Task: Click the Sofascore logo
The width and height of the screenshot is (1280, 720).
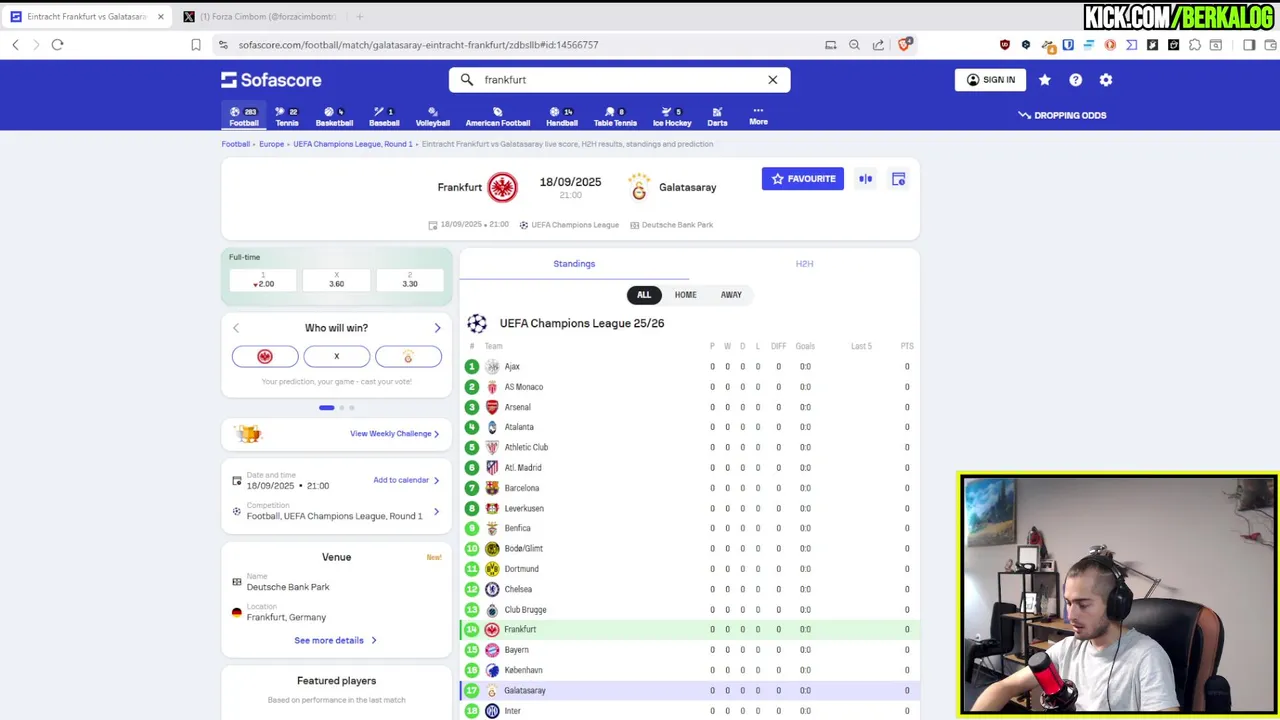Action: (271, 80)
